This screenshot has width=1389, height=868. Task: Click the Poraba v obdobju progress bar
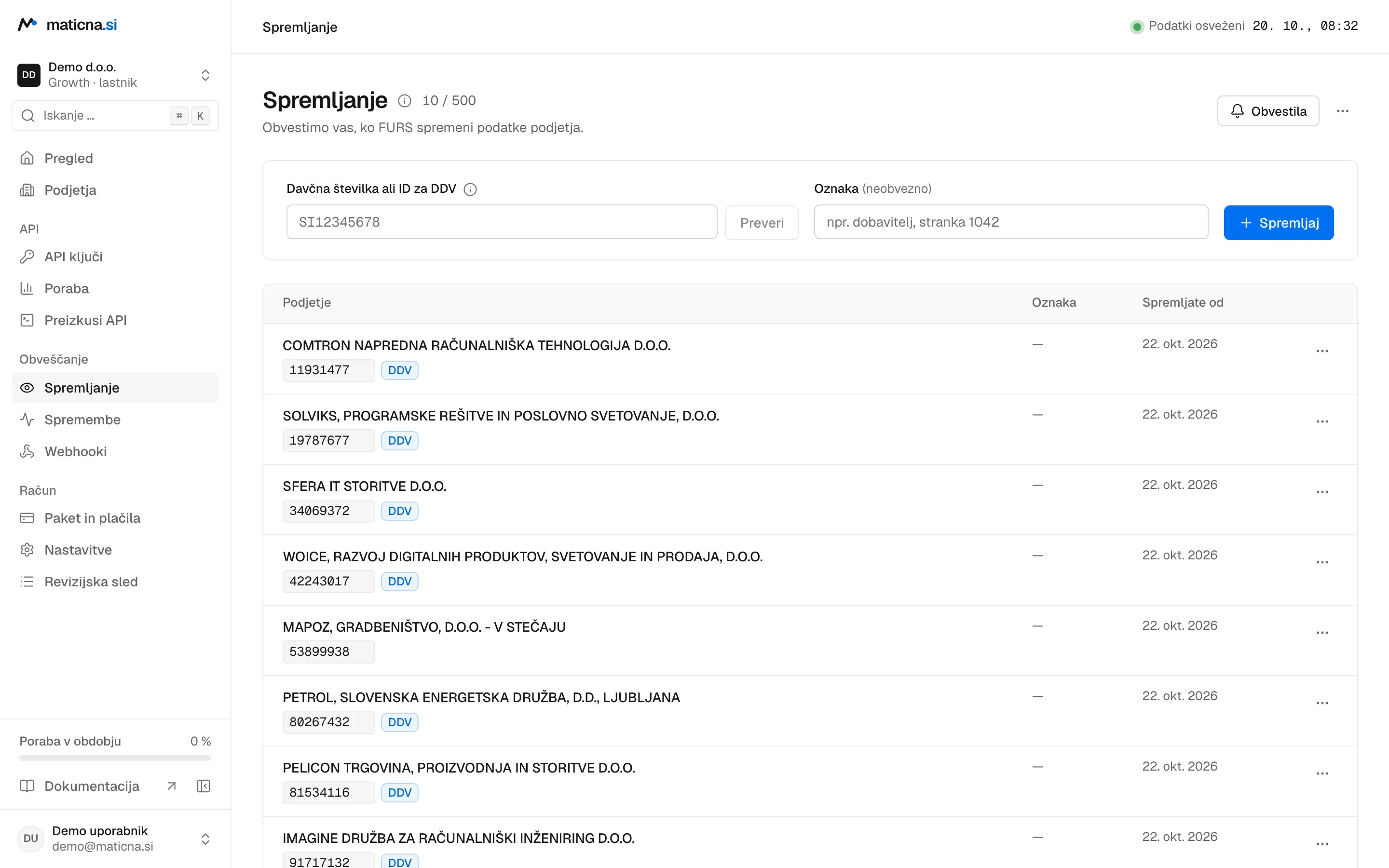pos(115,759)
